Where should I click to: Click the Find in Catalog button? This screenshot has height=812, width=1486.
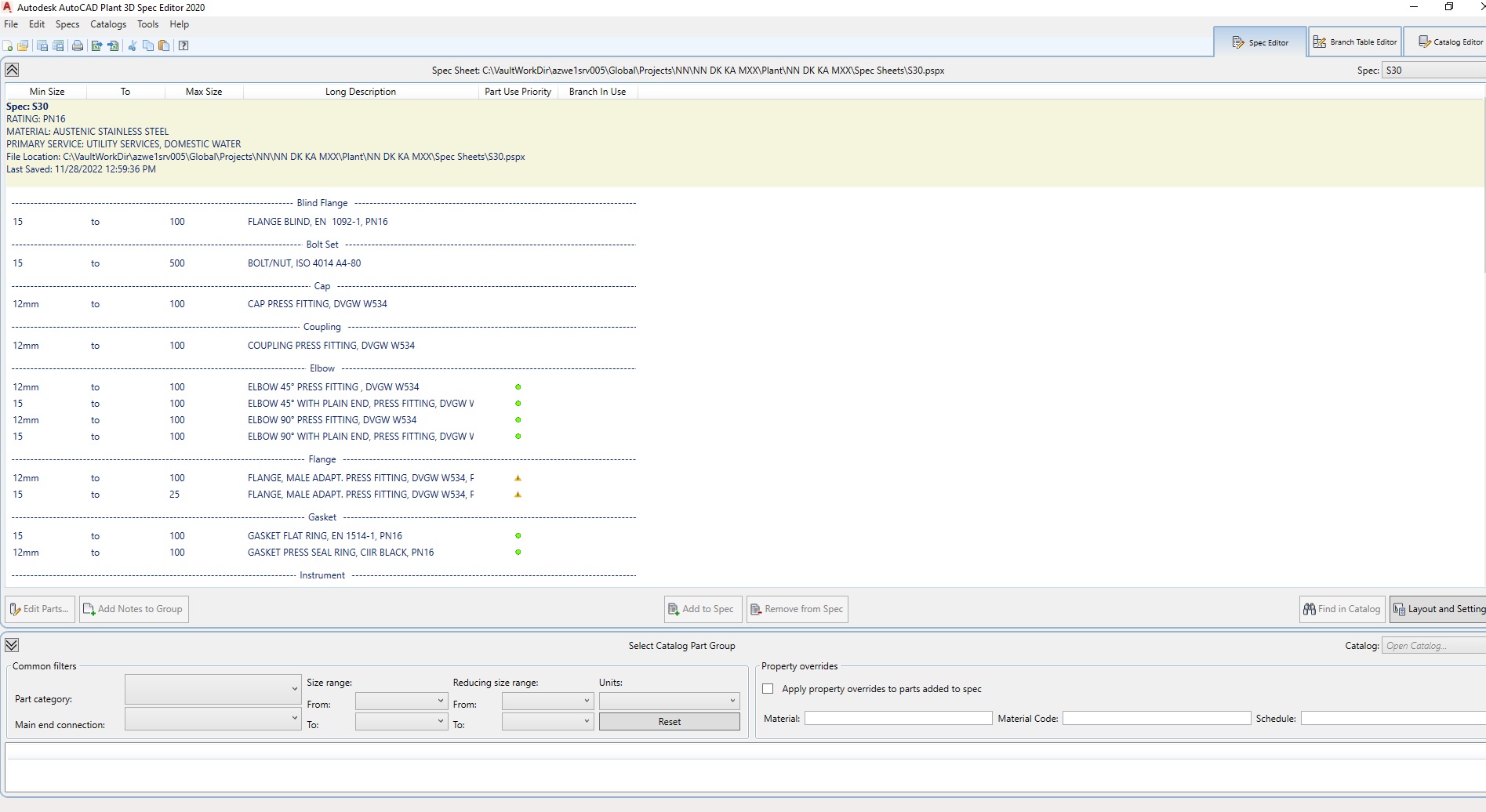pos(1342,609)
